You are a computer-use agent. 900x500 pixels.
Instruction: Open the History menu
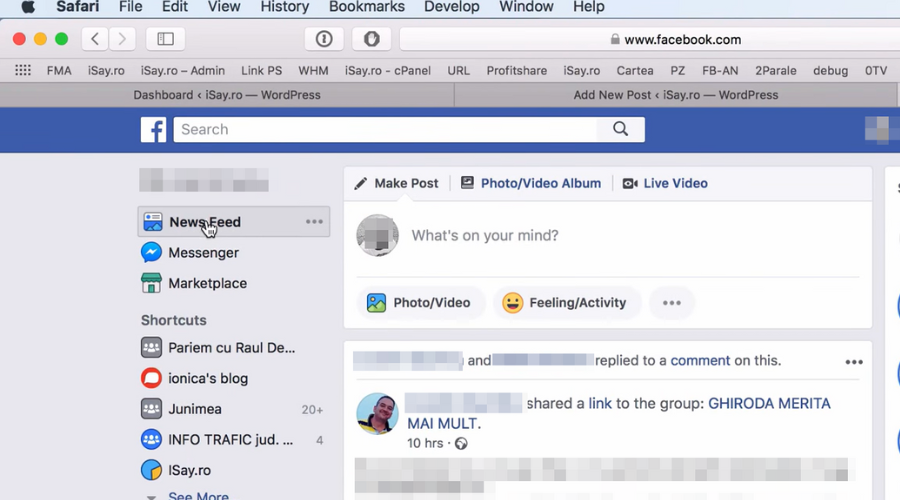pos(285,7)
